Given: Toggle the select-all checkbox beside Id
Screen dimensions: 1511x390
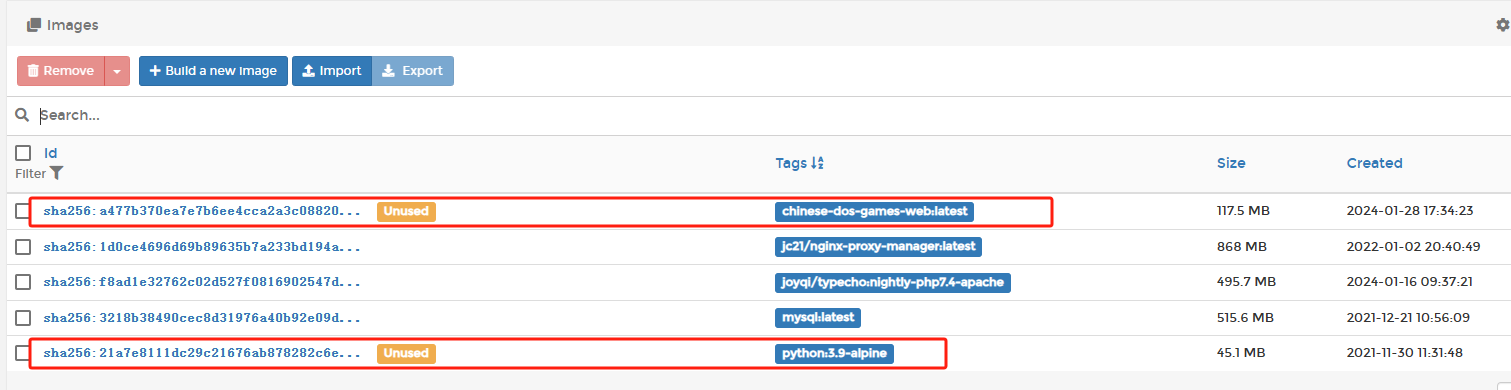Looking at the screenshot, I should (x=23, y=153).
